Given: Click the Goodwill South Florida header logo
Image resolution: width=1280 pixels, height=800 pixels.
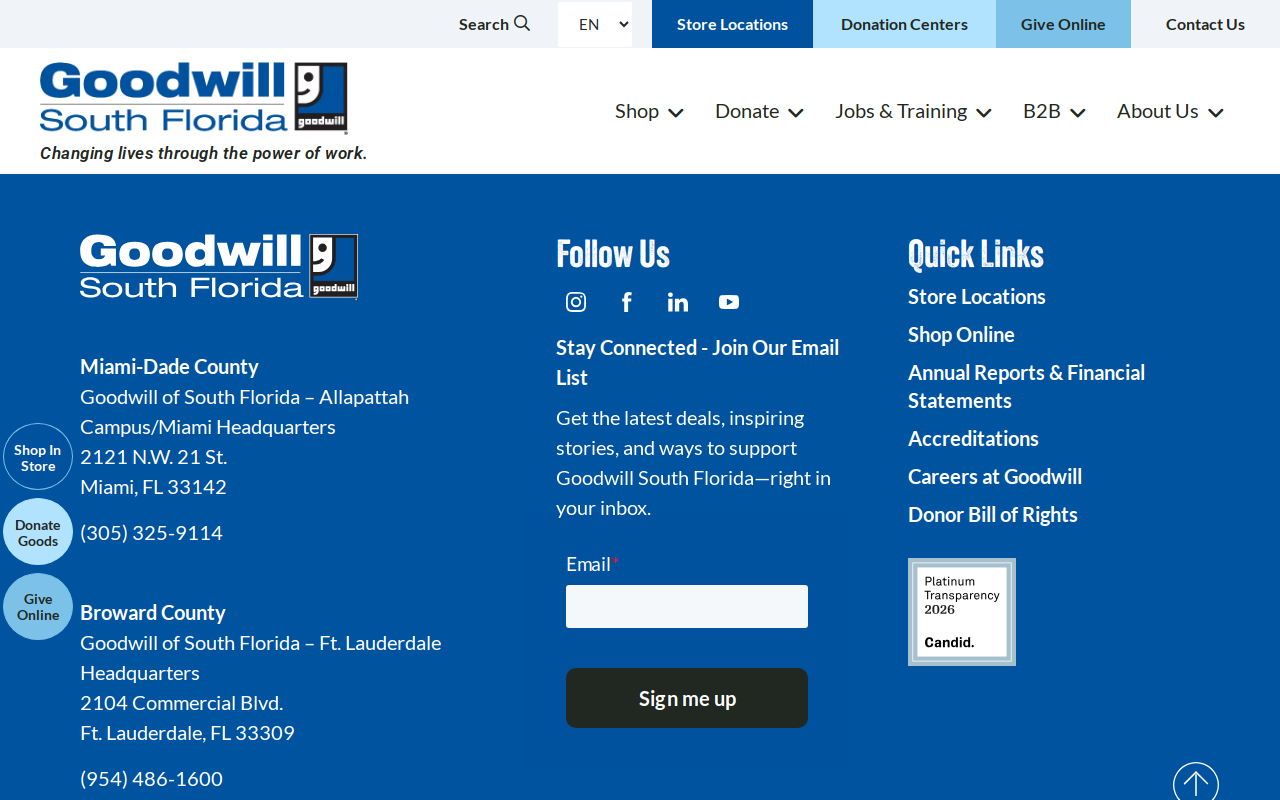Looking at the screenshot, I should 194,98.
